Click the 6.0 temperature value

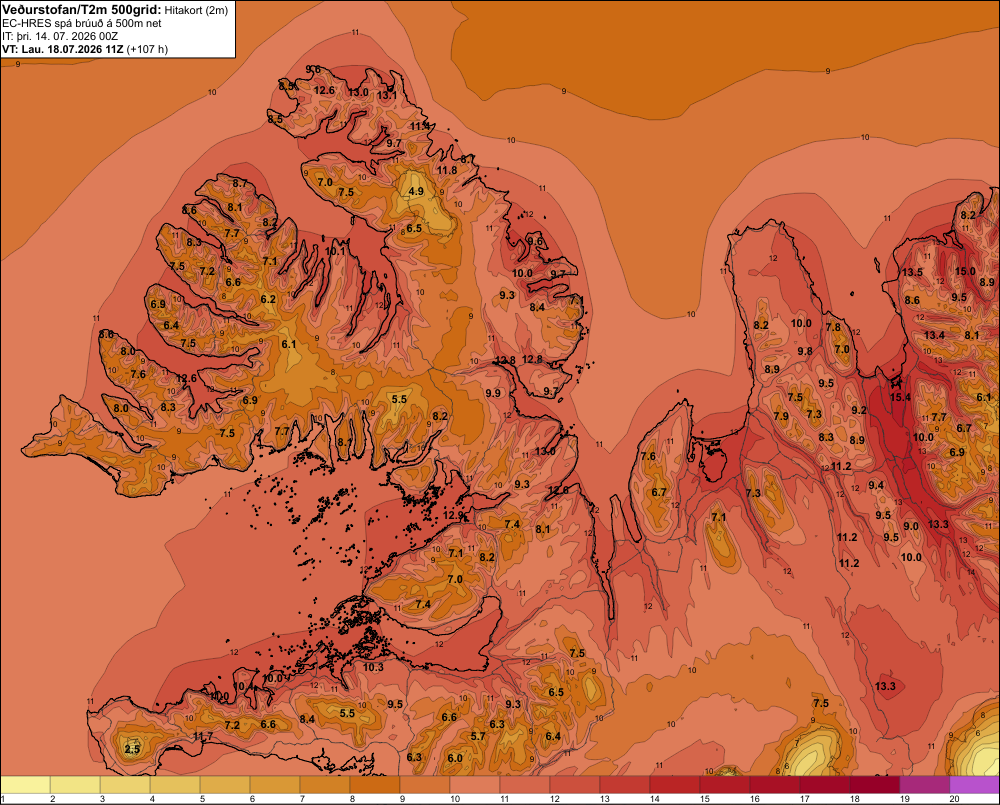click(x=455, y=758)
